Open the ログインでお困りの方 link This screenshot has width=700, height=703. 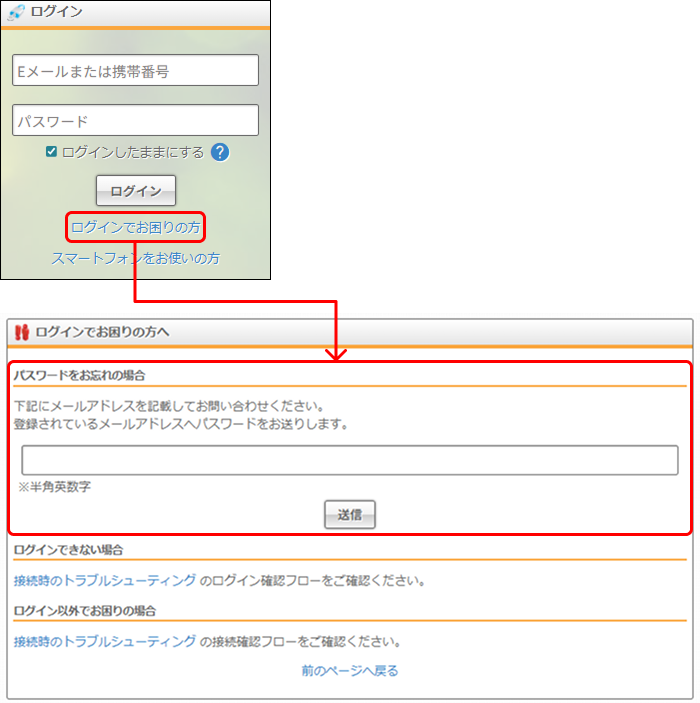(135, 227)
